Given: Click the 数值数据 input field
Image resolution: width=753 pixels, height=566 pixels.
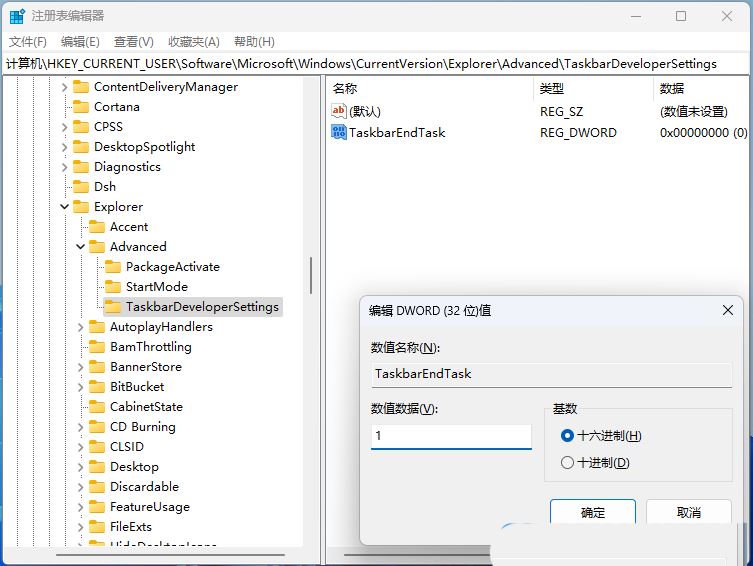Looking at the screenshot, I should pos(451,437).
